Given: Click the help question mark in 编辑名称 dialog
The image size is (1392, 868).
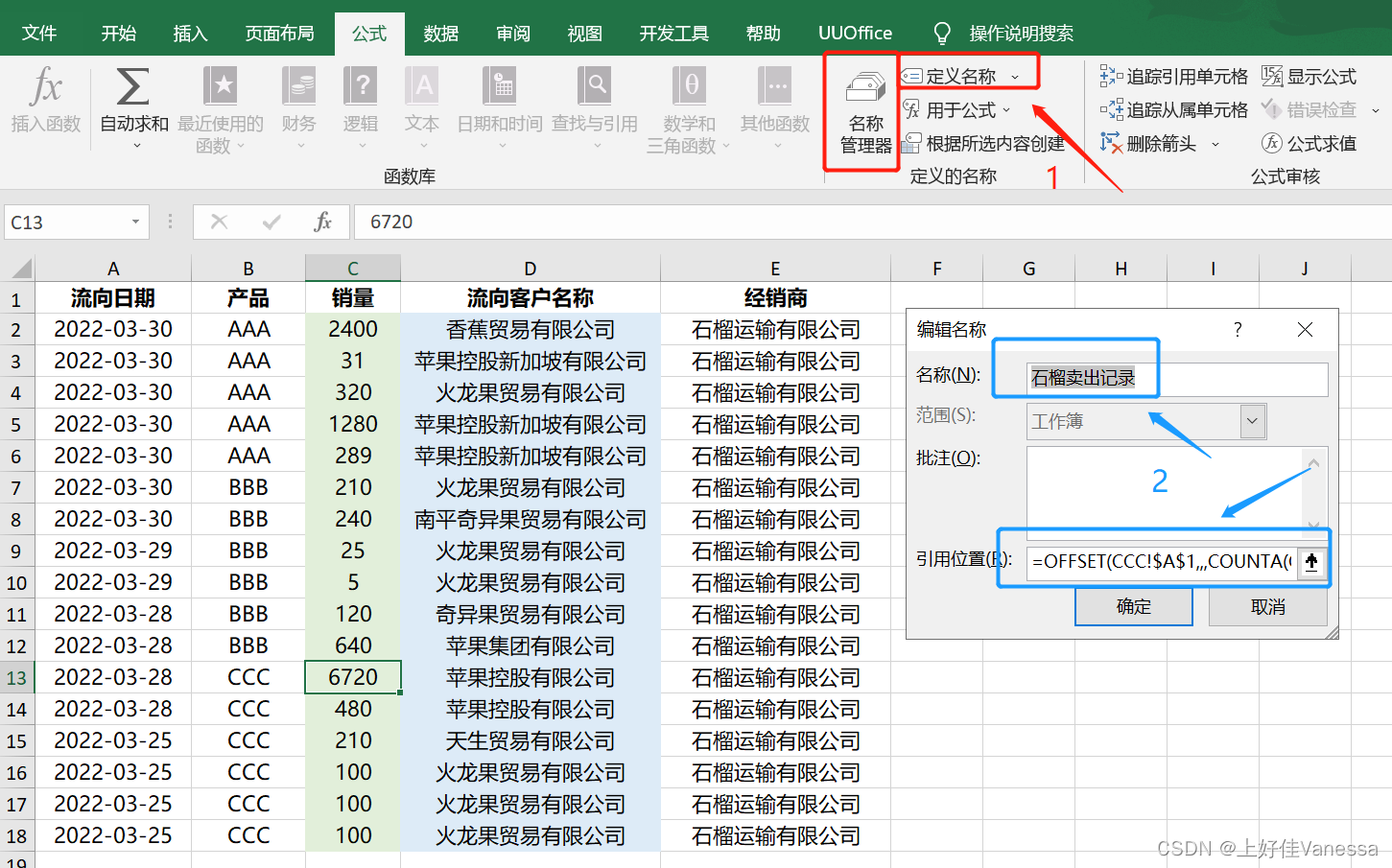Looking at the screenshot, I should 1238,330.
